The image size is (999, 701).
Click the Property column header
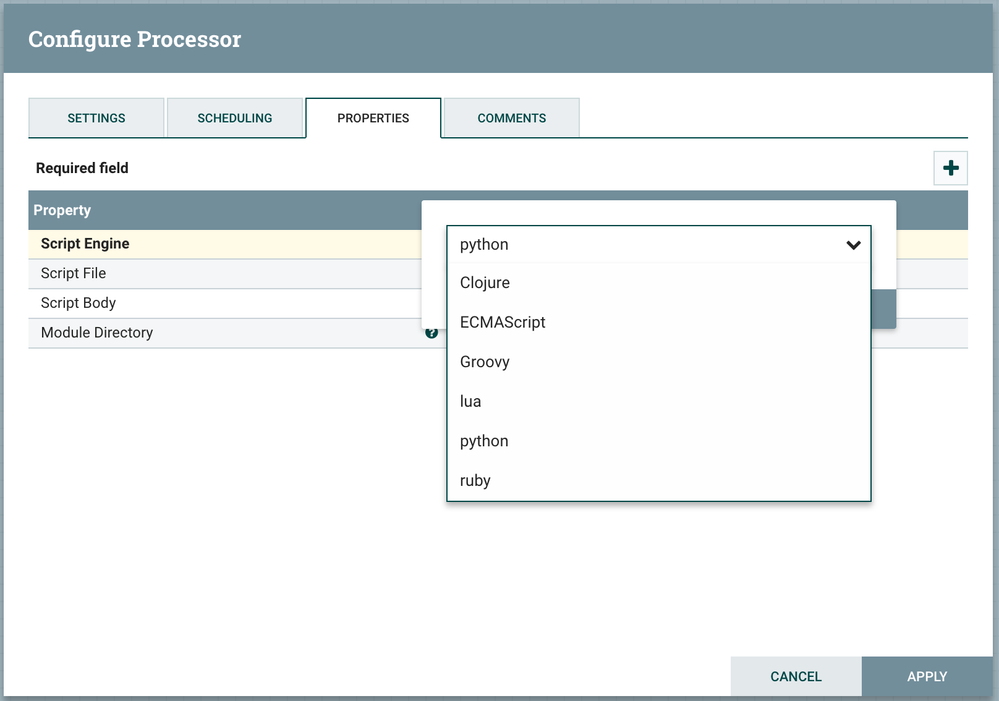(63, 210)
